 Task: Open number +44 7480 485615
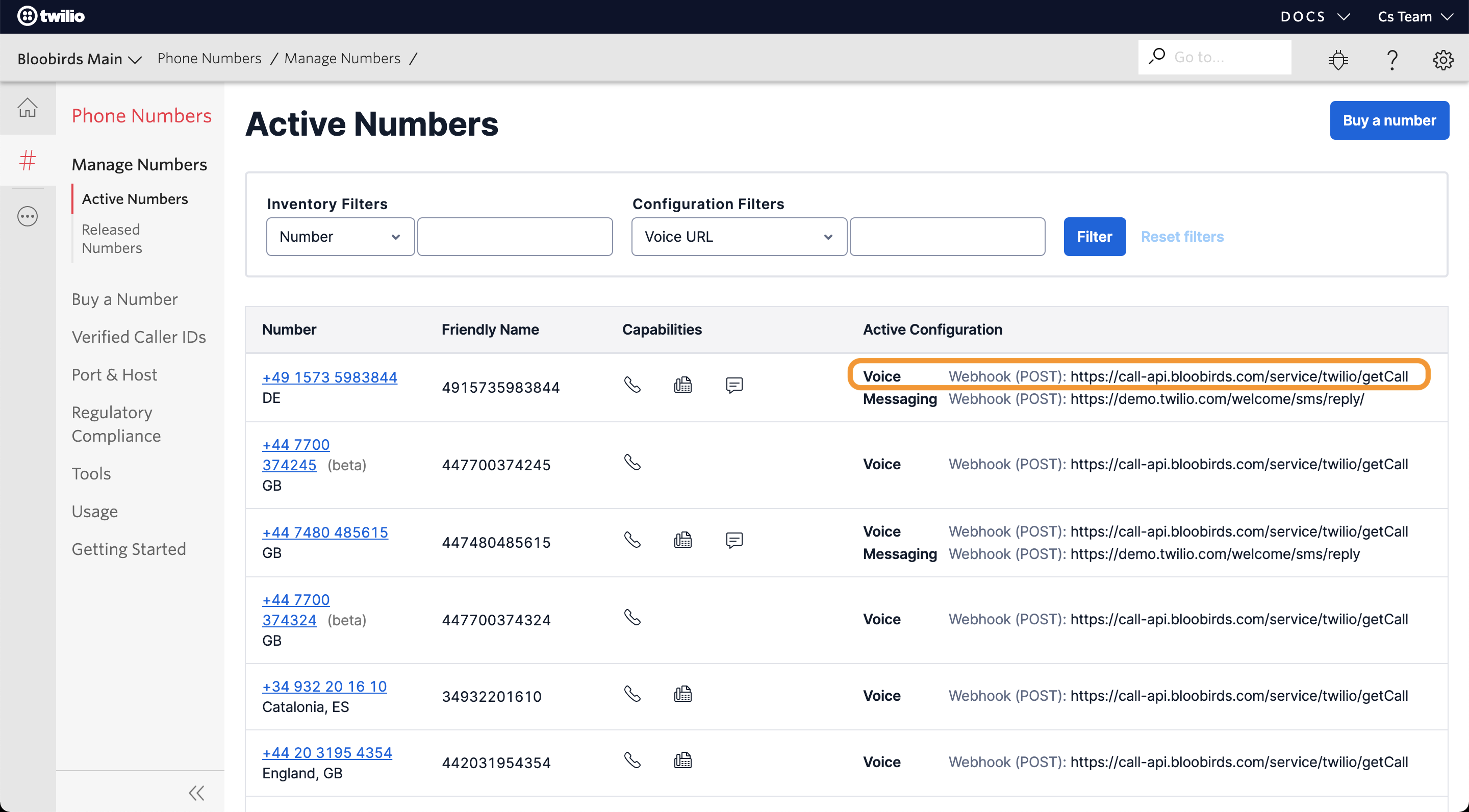pos(325,532)
